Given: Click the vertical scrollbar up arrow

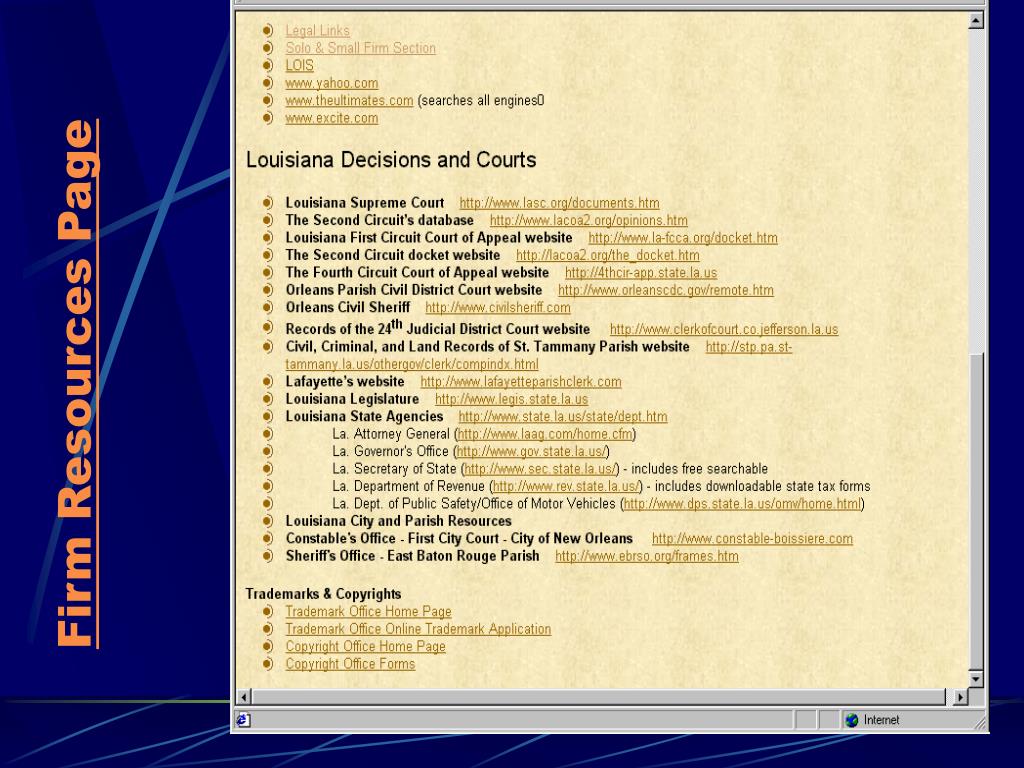Looking at the screenshot, I should [x=976, y=21].
